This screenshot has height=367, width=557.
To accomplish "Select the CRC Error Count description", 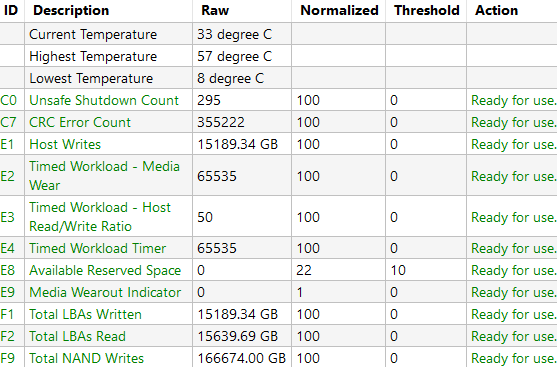I will pyautogui.click(x=80, y=123).
